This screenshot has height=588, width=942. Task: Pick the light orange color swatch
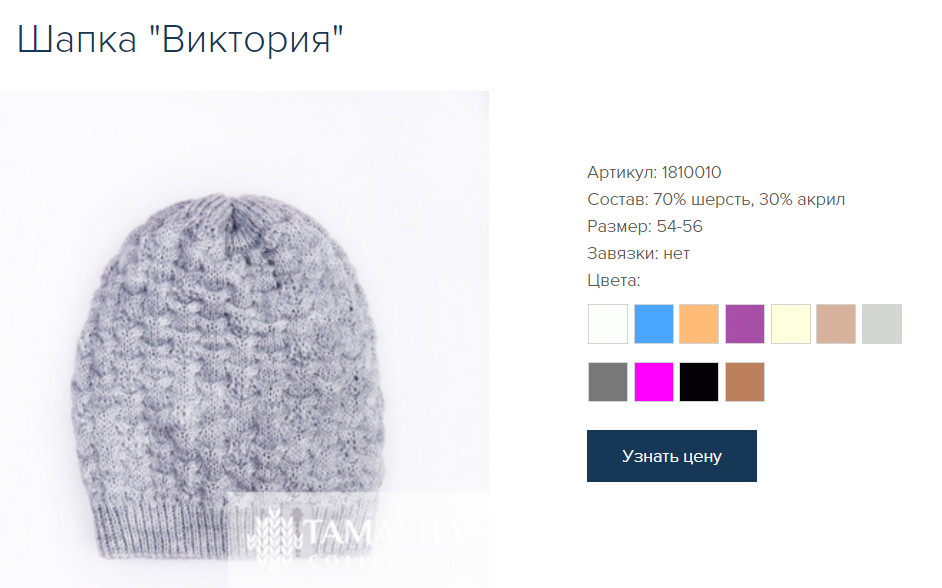pyautogui.click(x=699, y=324)
